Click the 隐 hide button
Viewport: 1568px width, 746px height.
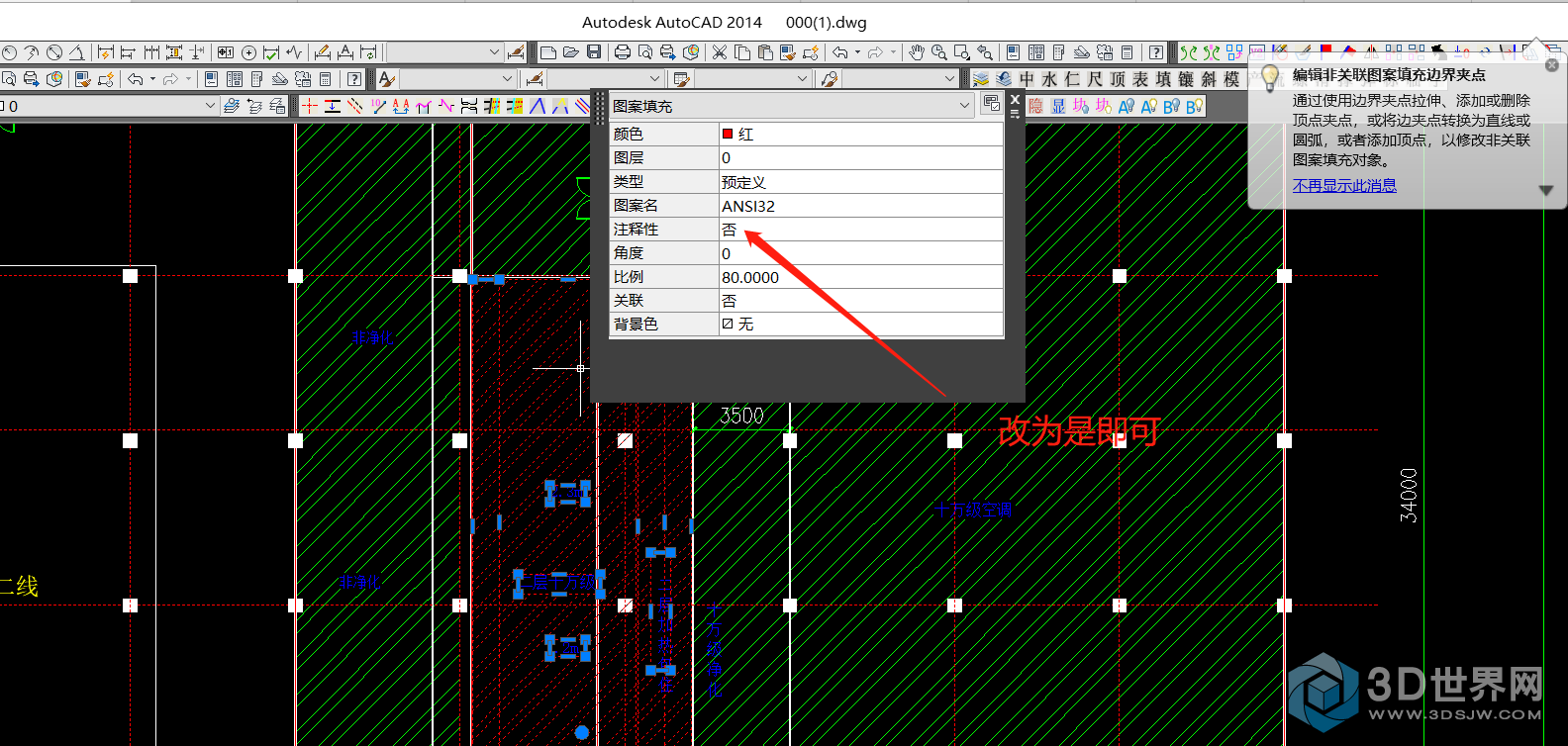(x=1035, y=105)
